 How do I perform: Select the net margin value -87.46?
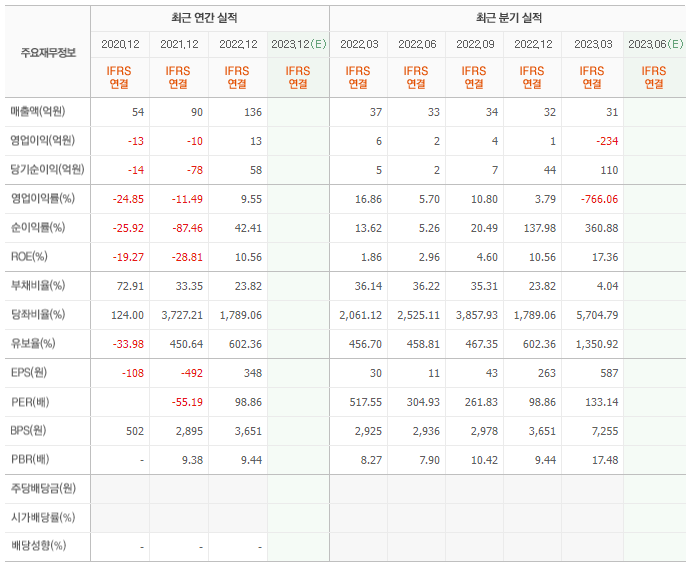pyautogui.click(x=187, y=228)
